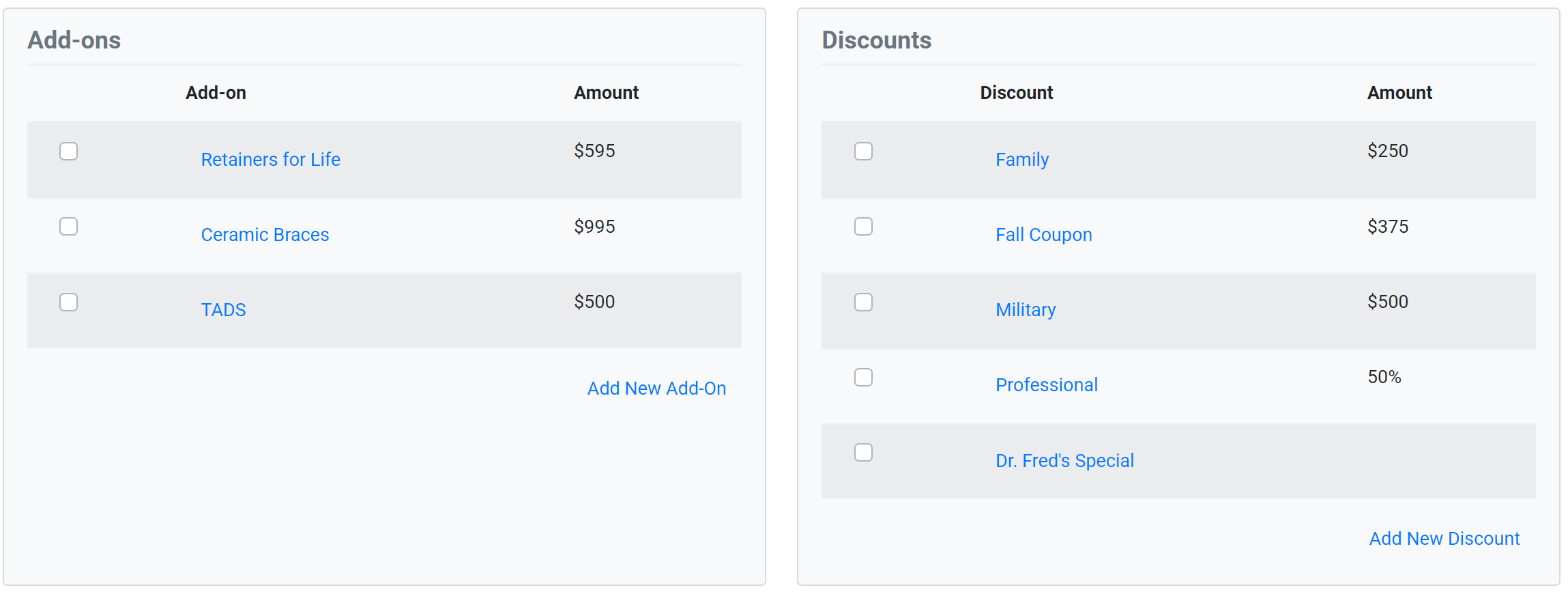Click Add New Add-On
Viewport: 1568px width, 592px height.
(656, 388)
